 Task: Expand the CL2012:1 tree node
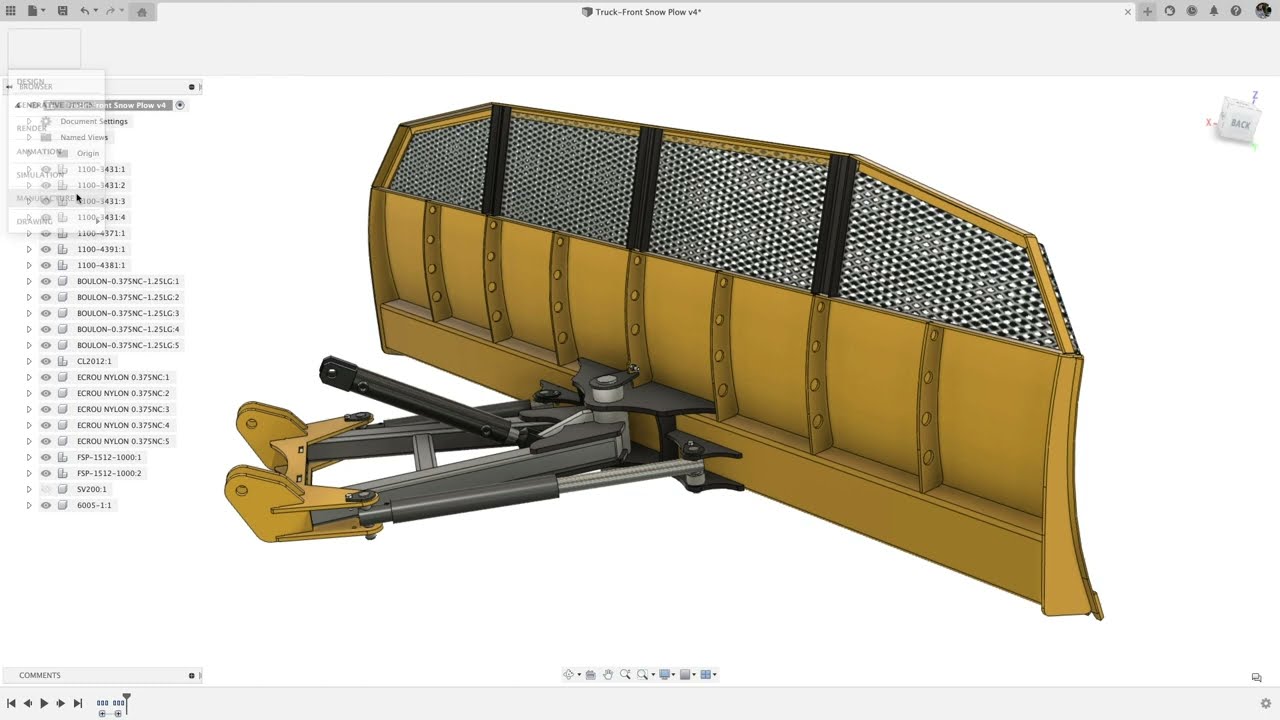coord(29,361)
